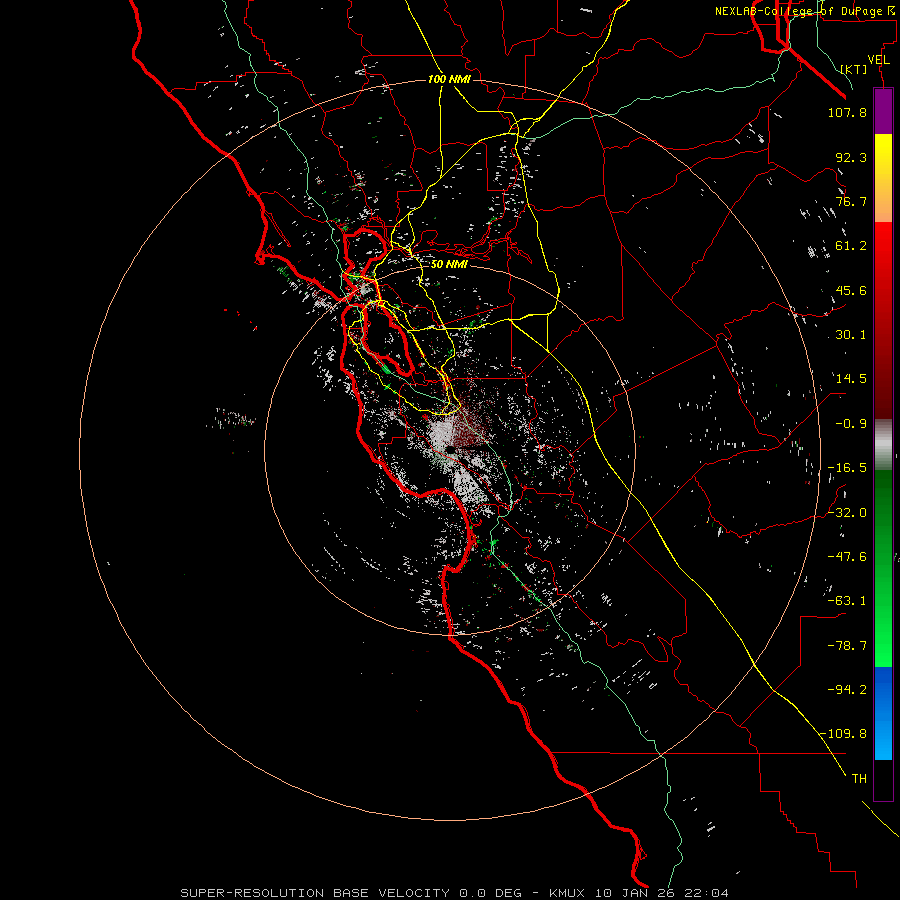Click the TH legend label
900x900 pixels.
pyautogui.click(x=859, y=779)
